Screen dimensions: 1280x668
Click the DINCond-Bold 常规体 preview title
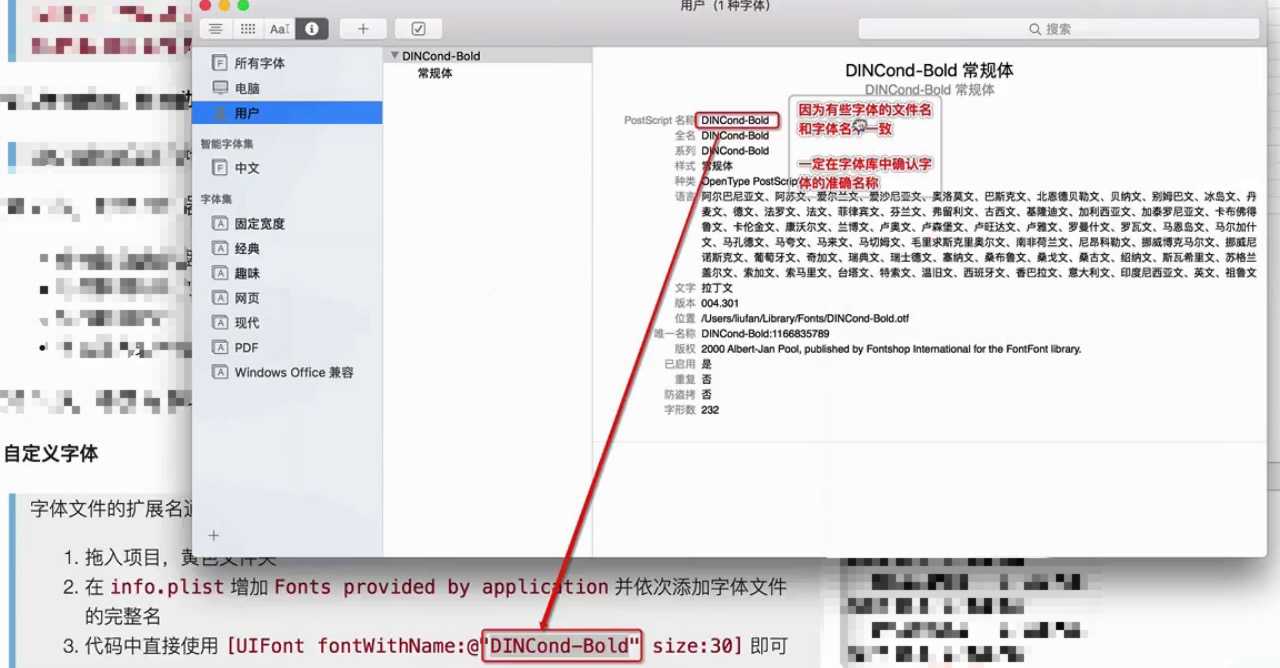[929, 71]
